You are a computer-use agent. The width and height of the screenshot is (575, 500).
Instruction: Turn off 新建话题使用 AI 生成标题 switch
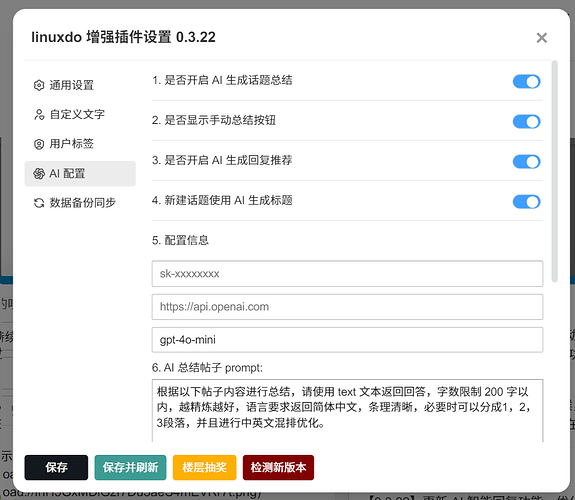(x=526, y=201)
